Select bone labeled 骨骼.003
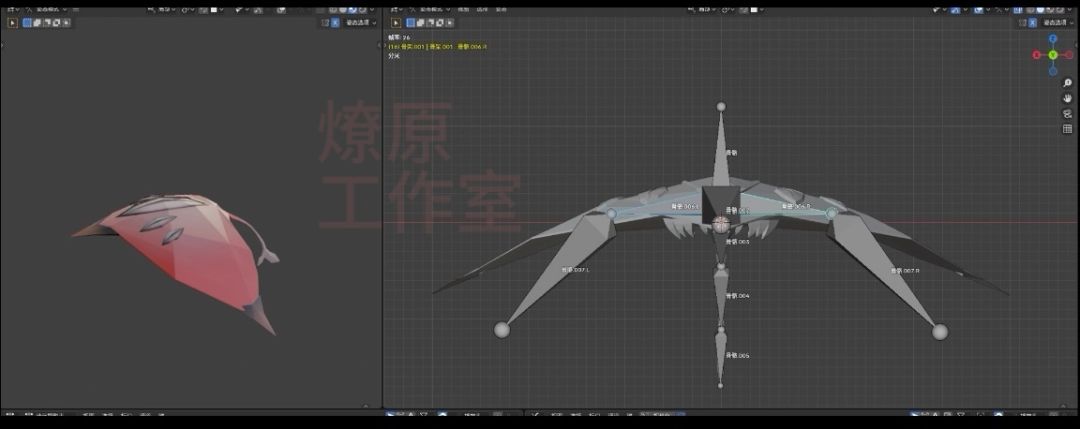Viewport: 1080px width, 429px height. (720, 248)
